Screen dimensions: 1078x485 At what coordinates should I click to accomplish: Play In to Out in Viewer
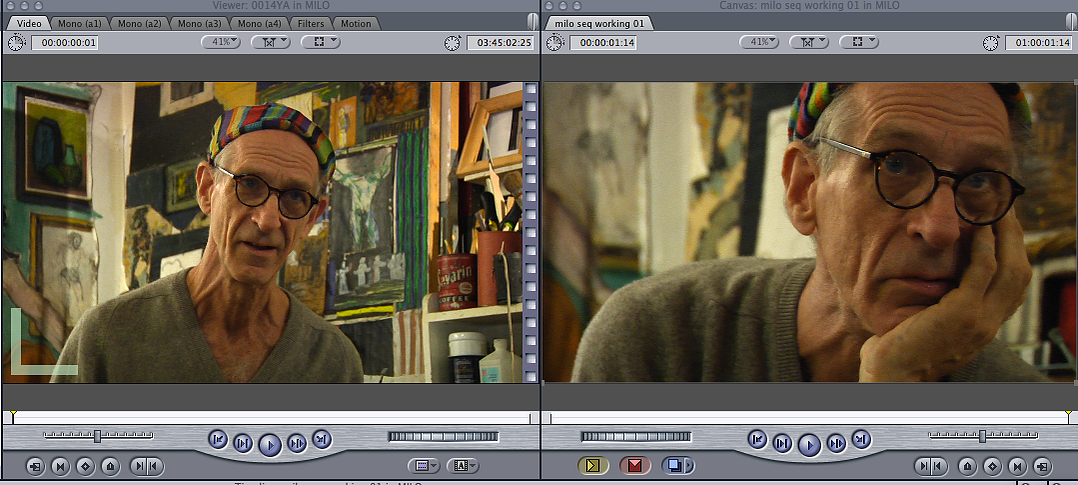coord(243,443)
